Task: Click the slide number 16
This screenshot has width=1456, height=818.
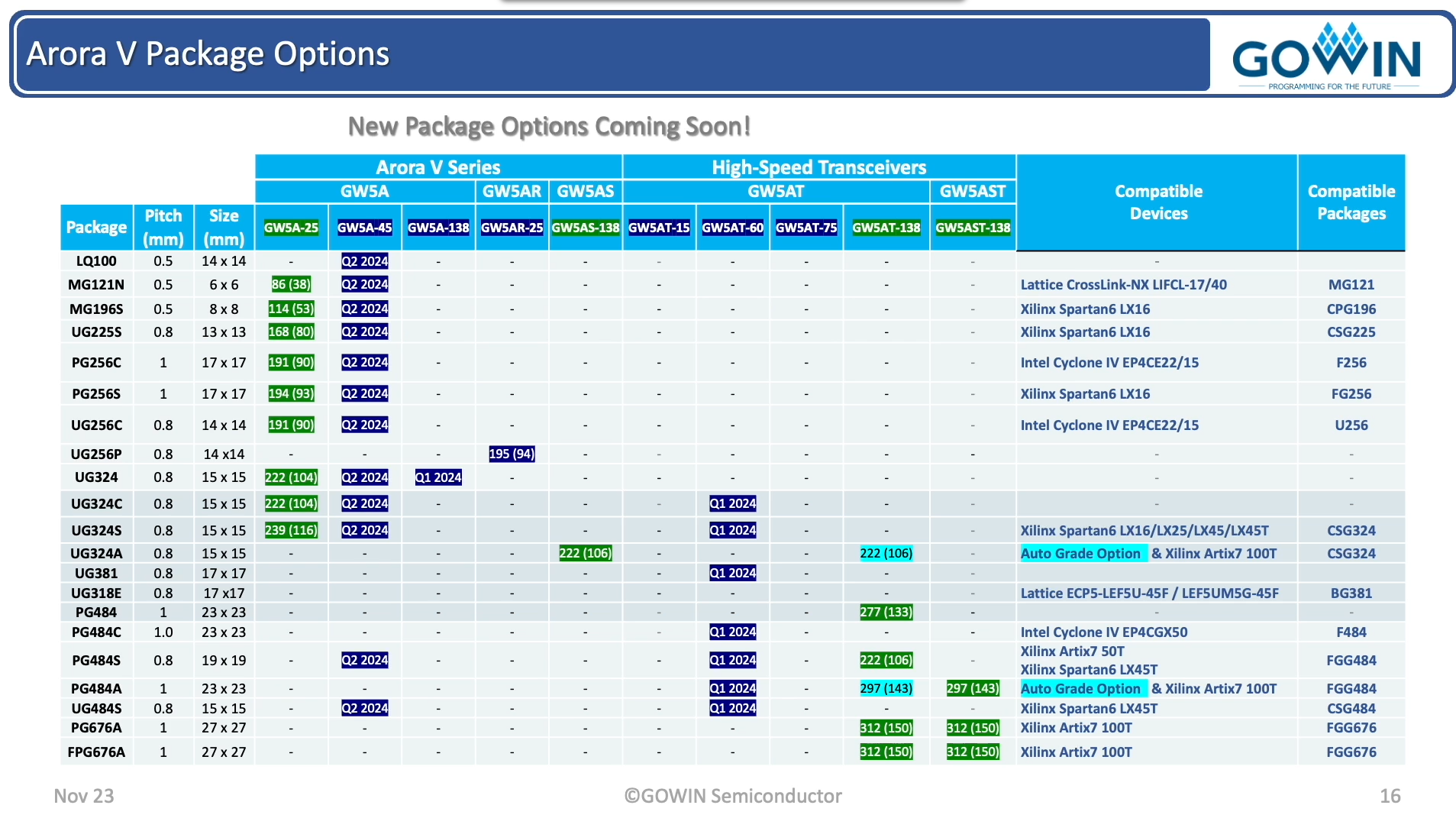Action: coord(1390,796)
